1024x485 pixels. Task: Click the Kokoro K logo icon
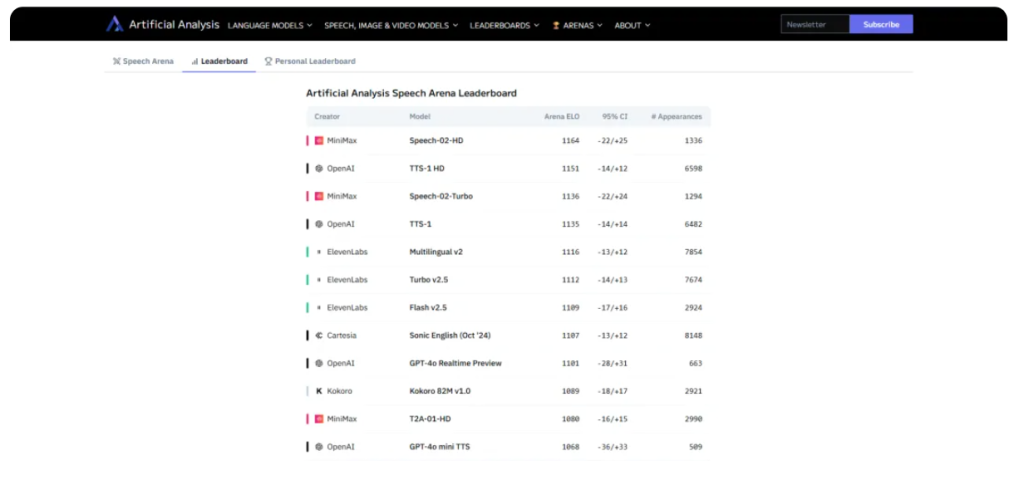click(319, 391)
